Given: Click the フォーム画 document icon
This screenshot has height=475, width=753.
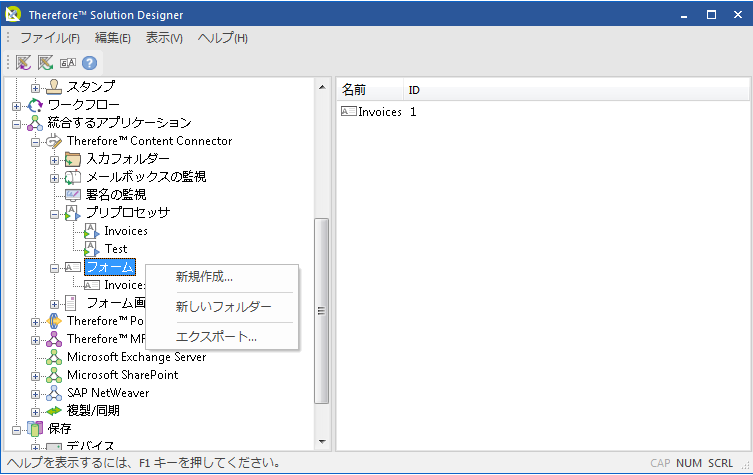Looking at the screenshot, I should pos(71,303).
